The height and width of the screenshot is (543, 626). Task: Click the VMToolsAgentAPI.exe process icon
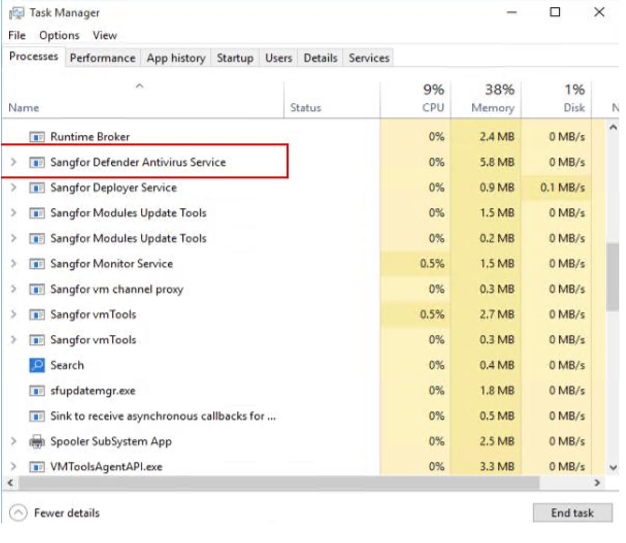click(x=37, y=467)
